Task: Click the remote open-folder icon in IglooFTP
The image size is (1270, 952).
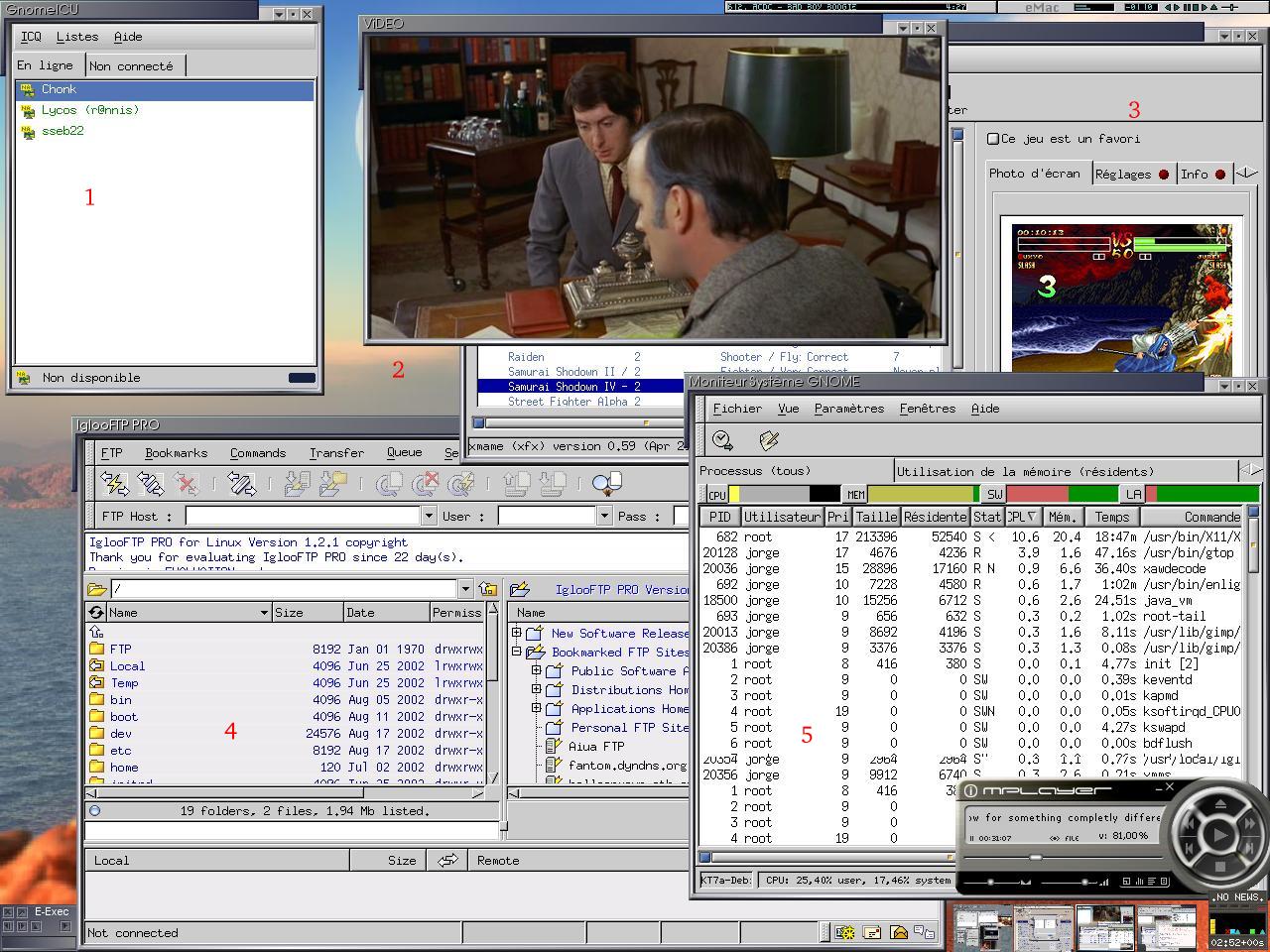Action: click(x=520, y=589)
